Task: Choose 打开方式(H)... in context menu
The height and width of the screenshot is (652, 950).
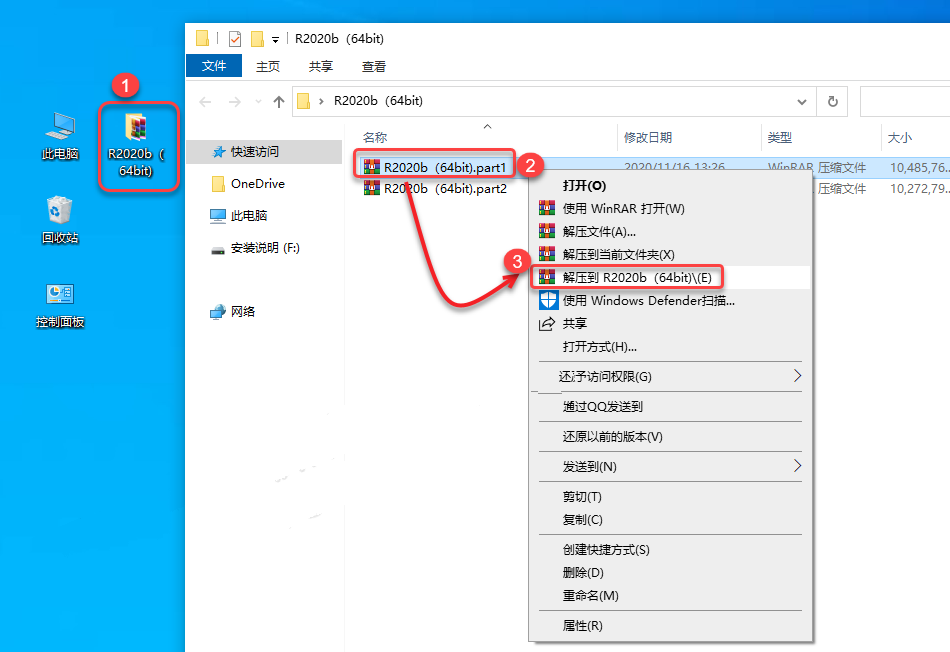Action: pos(669,347)
